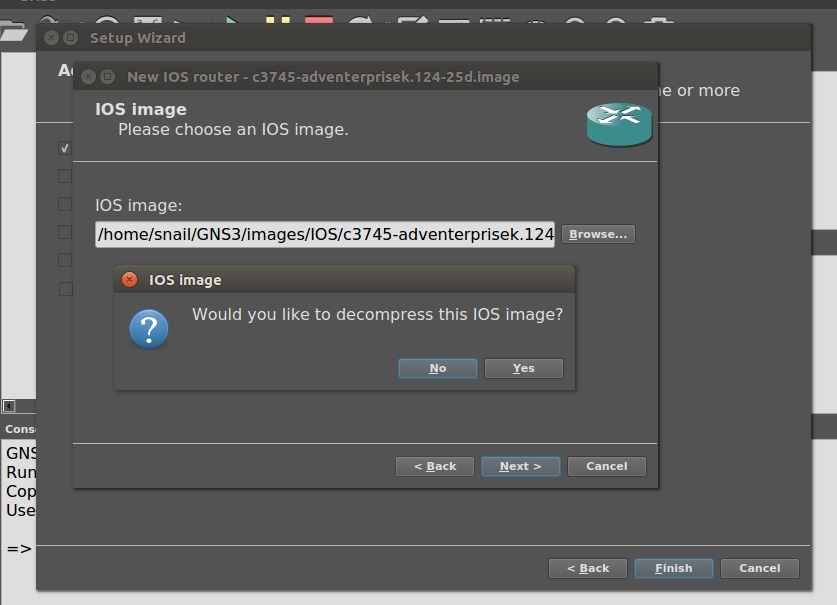Click the blue question mark icon

pos(149,329)
